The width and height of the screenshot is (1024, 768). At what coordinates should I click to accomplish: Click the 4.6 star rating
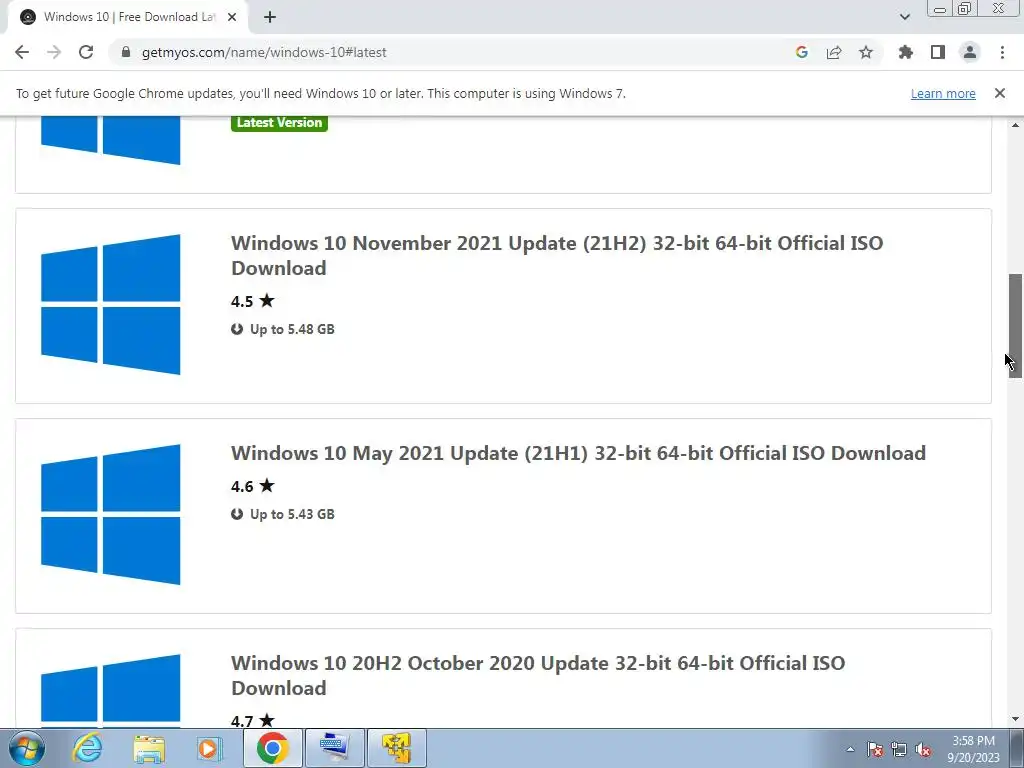pos(253,486)
